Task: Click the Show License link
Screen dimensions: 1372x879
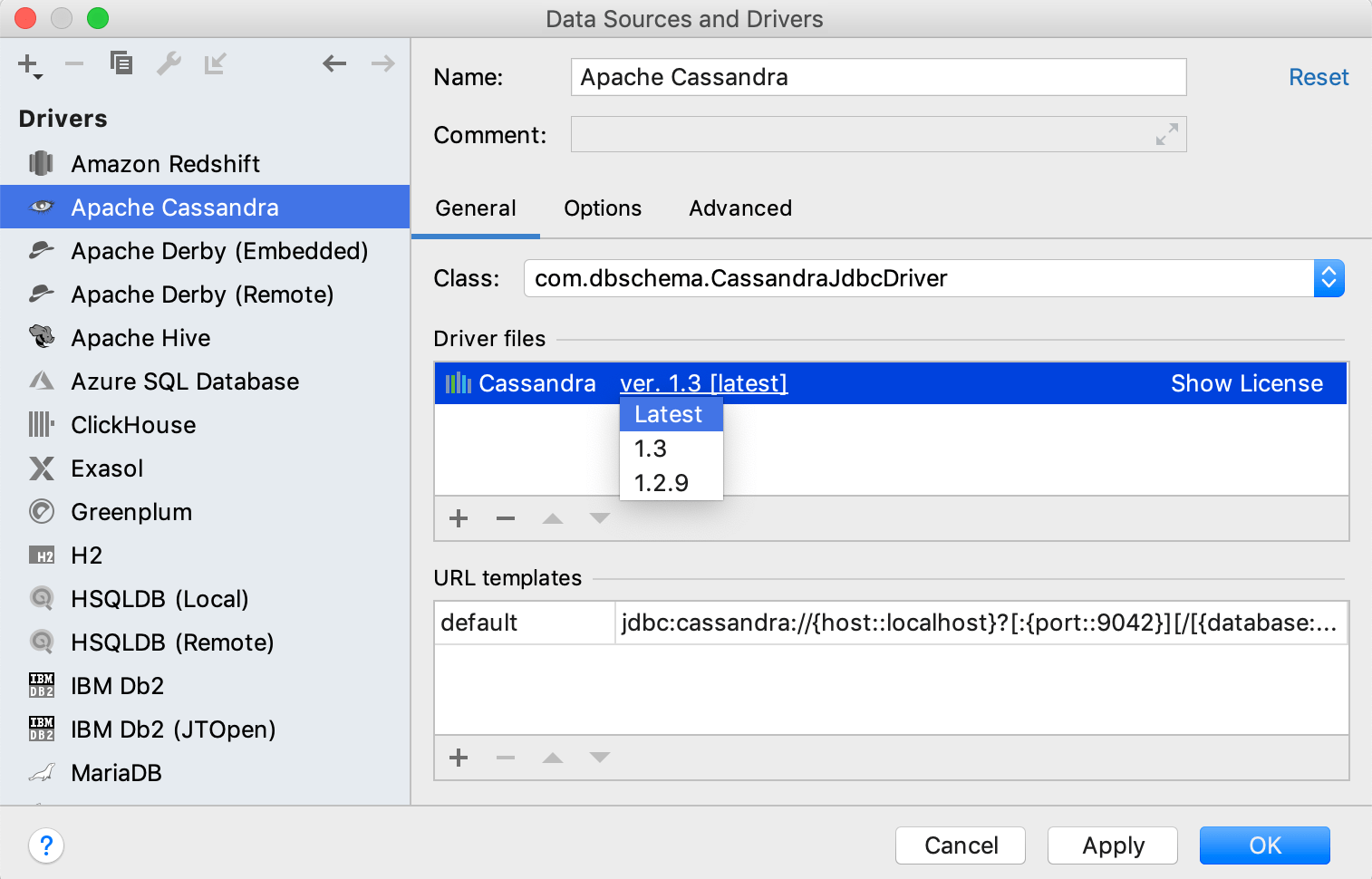Action: coord(1247,382)
